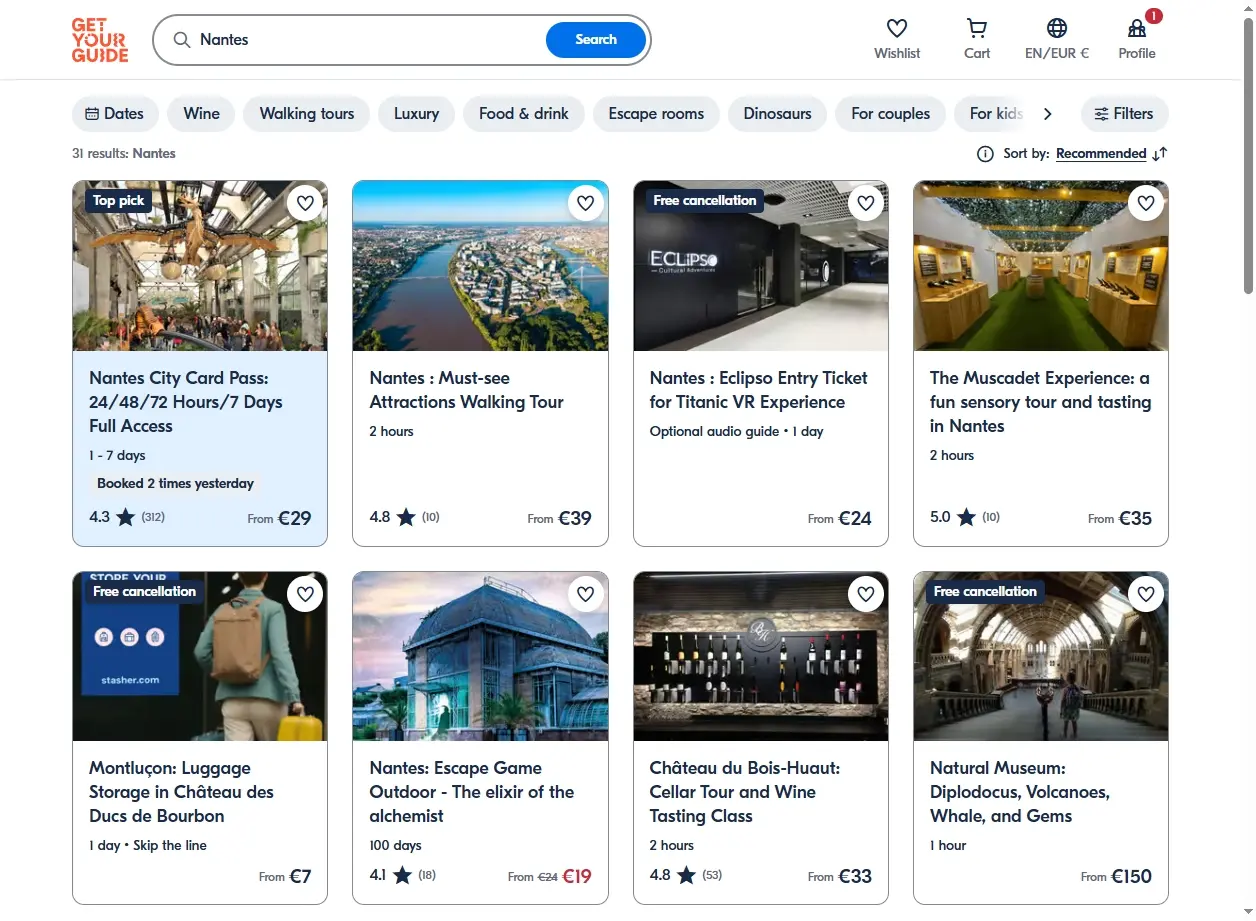Add Nantes City Card Pass to wishlist

coord(306,203)
